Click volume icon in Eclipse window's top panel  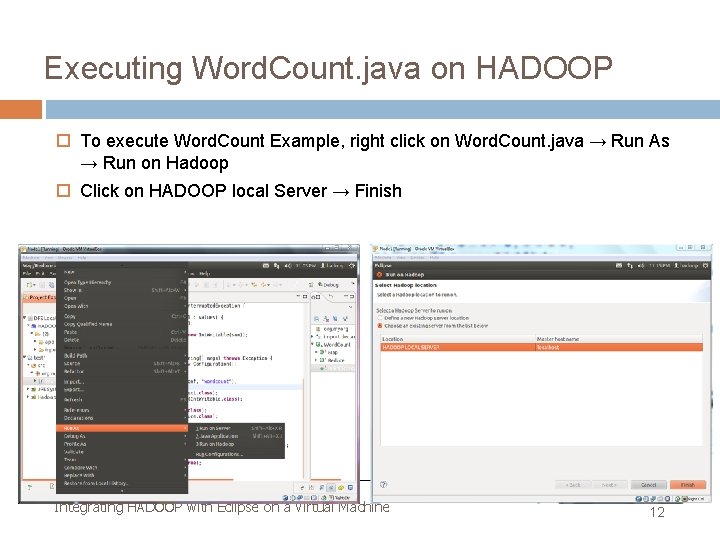point(288,266)
